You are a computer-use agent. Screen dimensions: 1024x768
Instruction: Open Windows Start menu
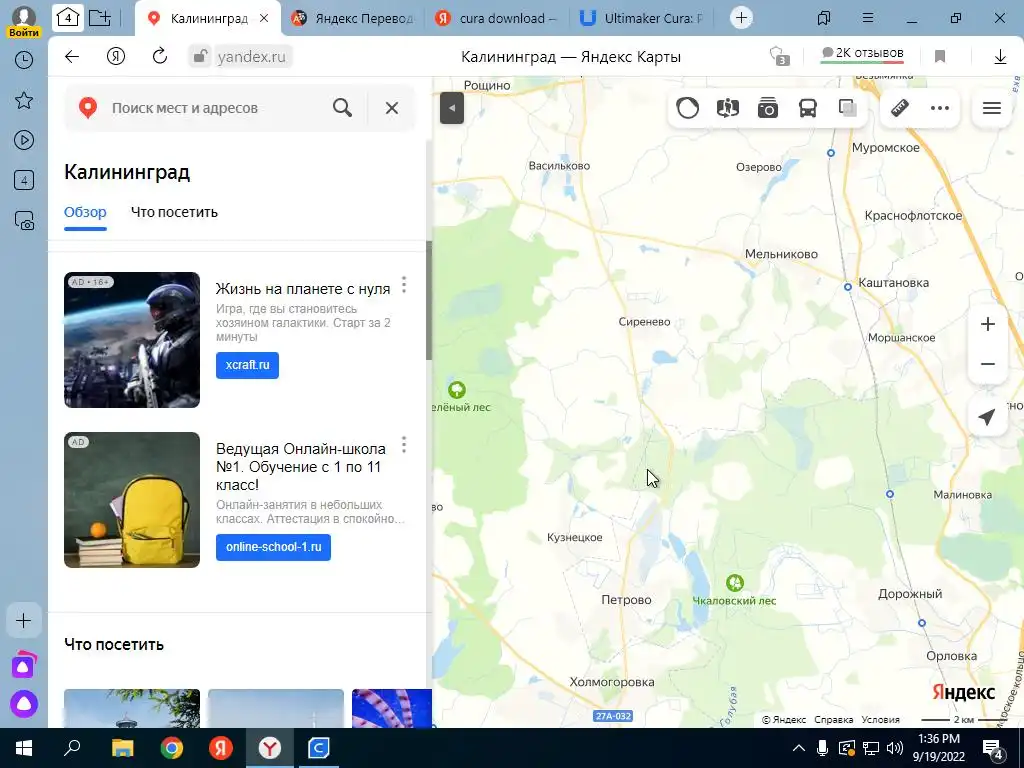click(x=24, y=748)
